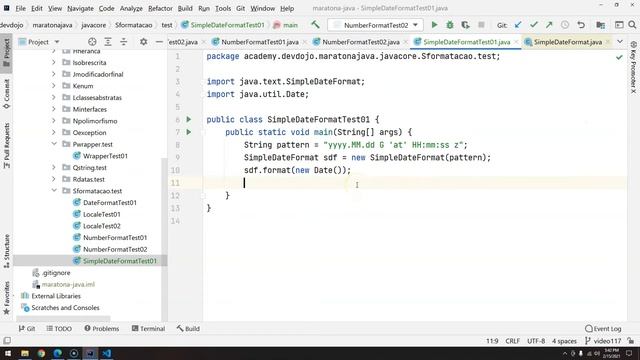
Task: Toggle the Structure tool window side tab
Action: point(7,251)
